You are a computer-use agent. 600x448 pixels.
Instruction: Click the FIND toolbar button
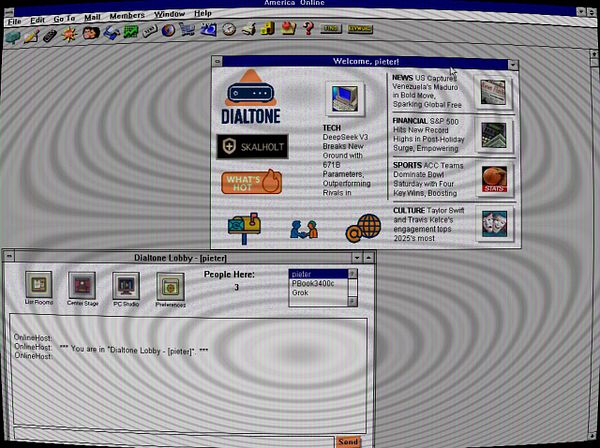(331, 28)
